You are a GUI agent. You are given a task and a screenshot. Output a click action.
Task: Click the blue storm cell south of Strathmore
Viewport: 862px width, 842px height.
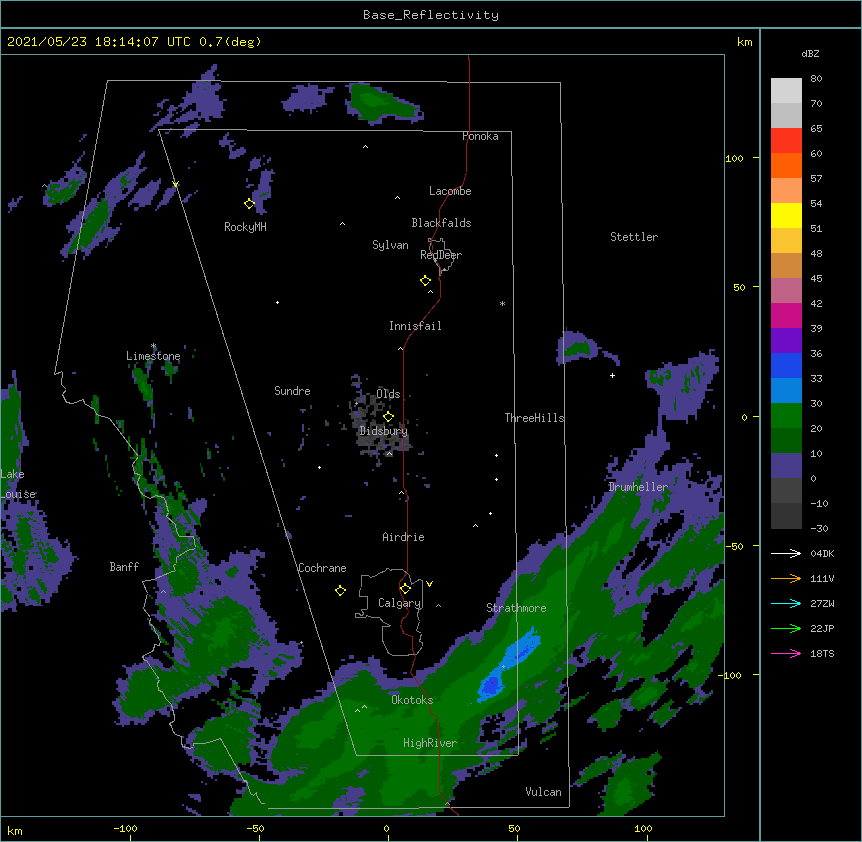tap(509, 665)
